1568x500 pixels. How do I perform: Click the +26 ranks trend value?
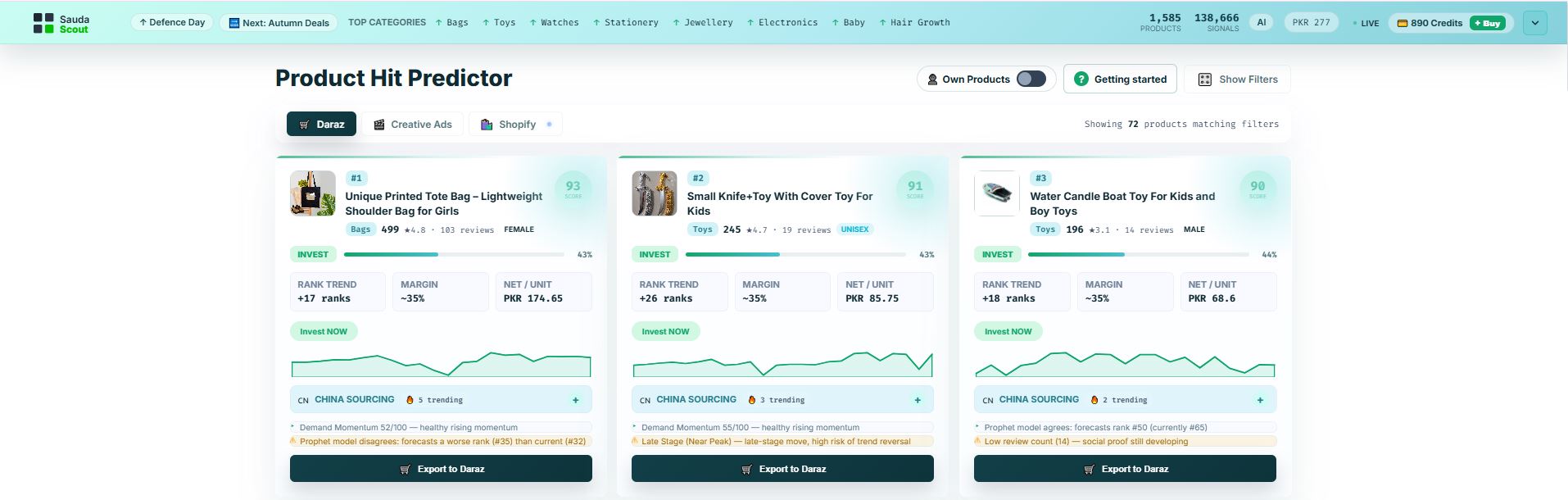(x=665, y=298)
